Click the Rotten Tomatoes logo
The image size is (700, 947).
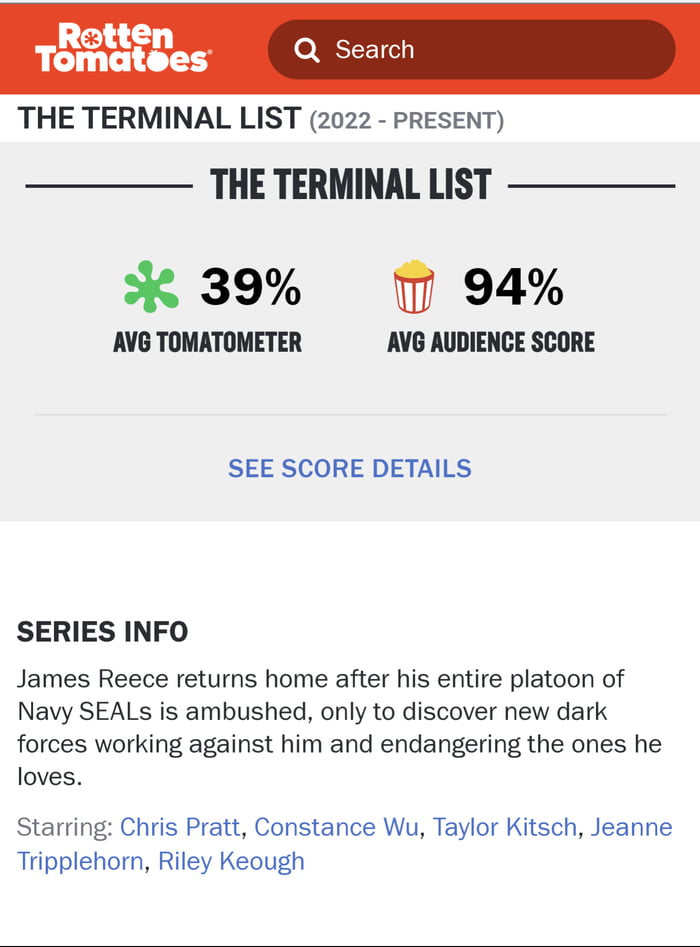122,48
